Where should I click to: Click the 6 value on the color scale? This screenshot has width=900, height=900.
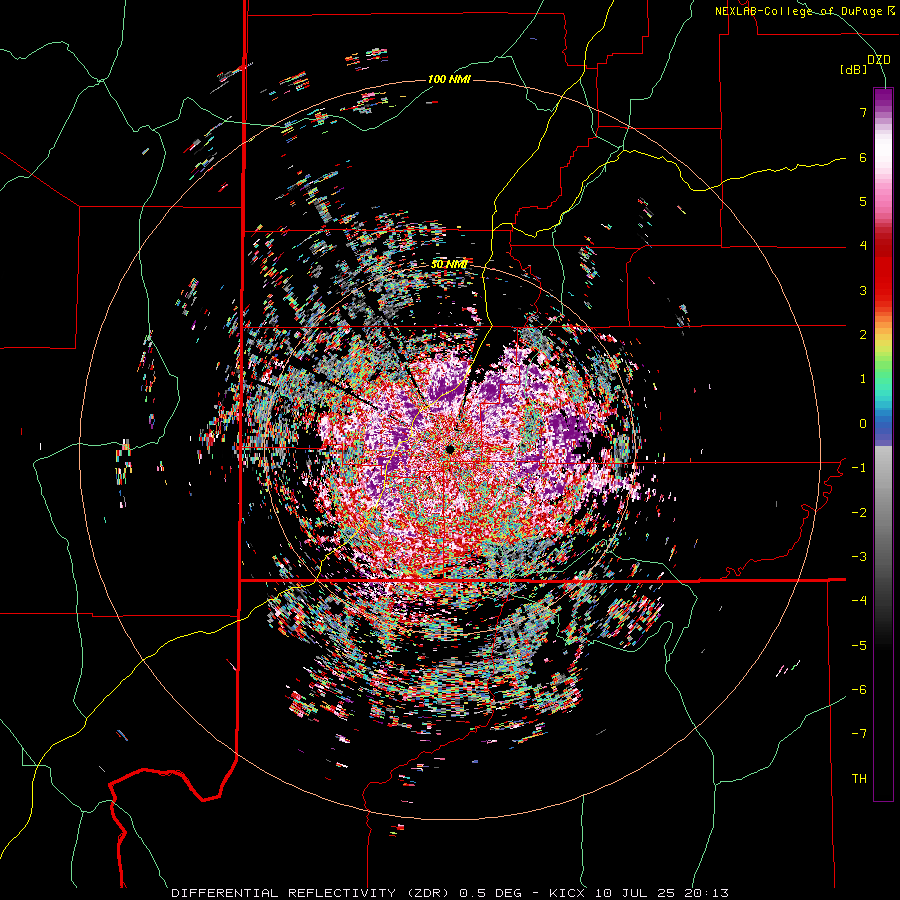coord(863,157)
